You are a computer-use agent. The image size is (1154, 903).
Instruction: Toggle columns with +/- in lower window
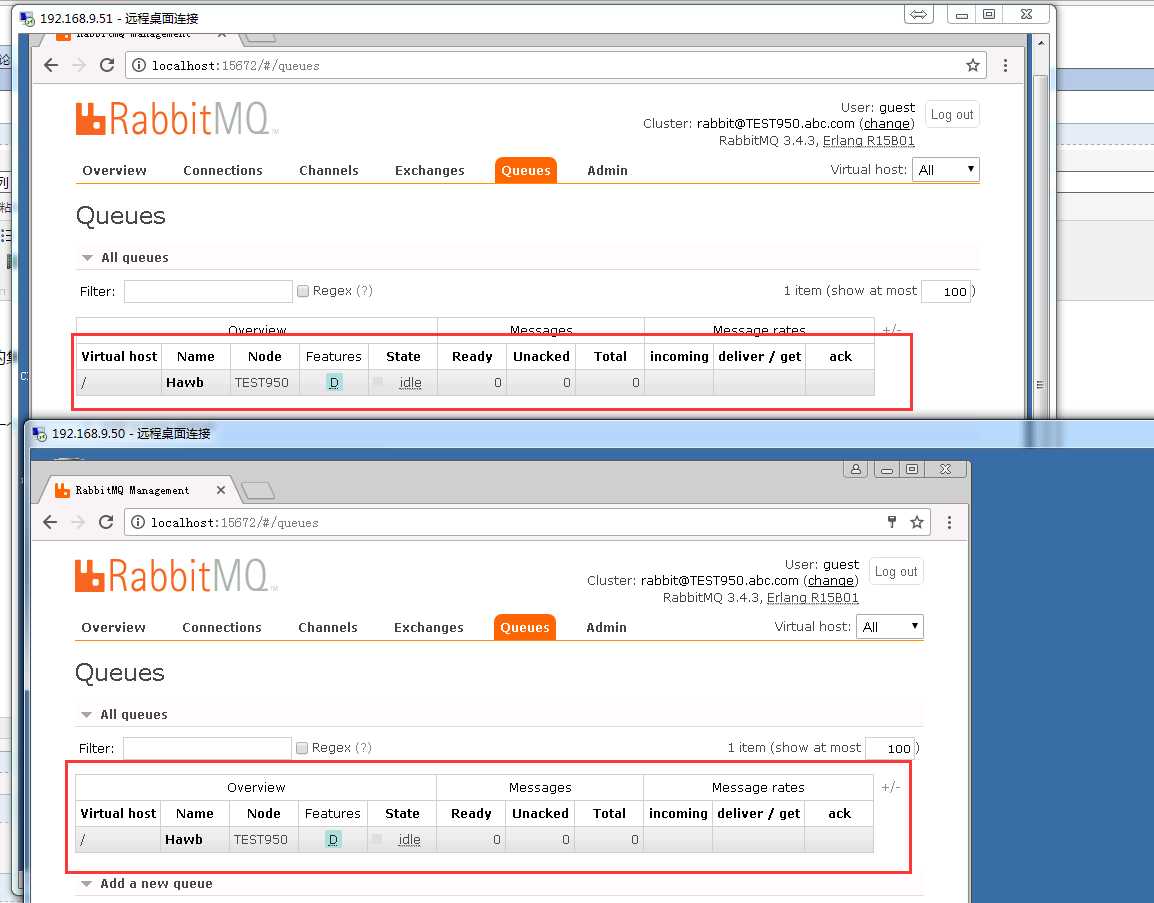(x=891, y=787)
